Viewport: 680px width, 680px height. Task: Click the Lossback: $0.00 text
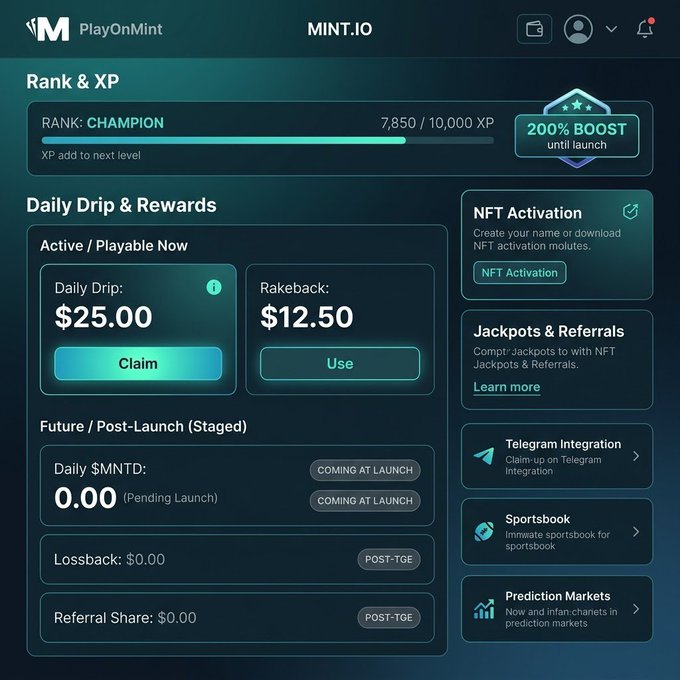[109, 559]
